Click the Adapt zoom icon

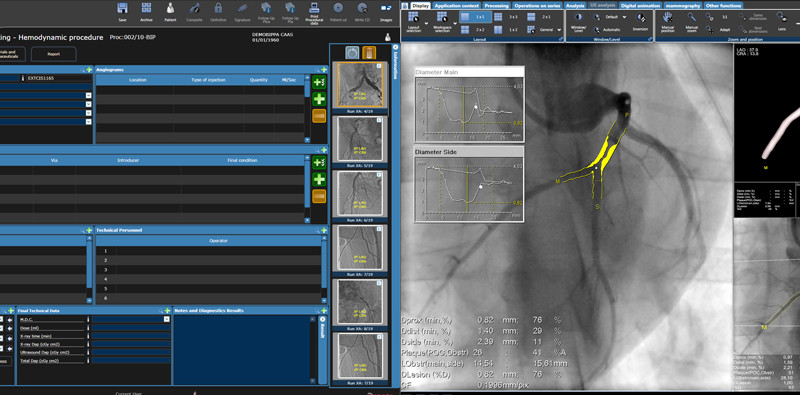[710, 30]
